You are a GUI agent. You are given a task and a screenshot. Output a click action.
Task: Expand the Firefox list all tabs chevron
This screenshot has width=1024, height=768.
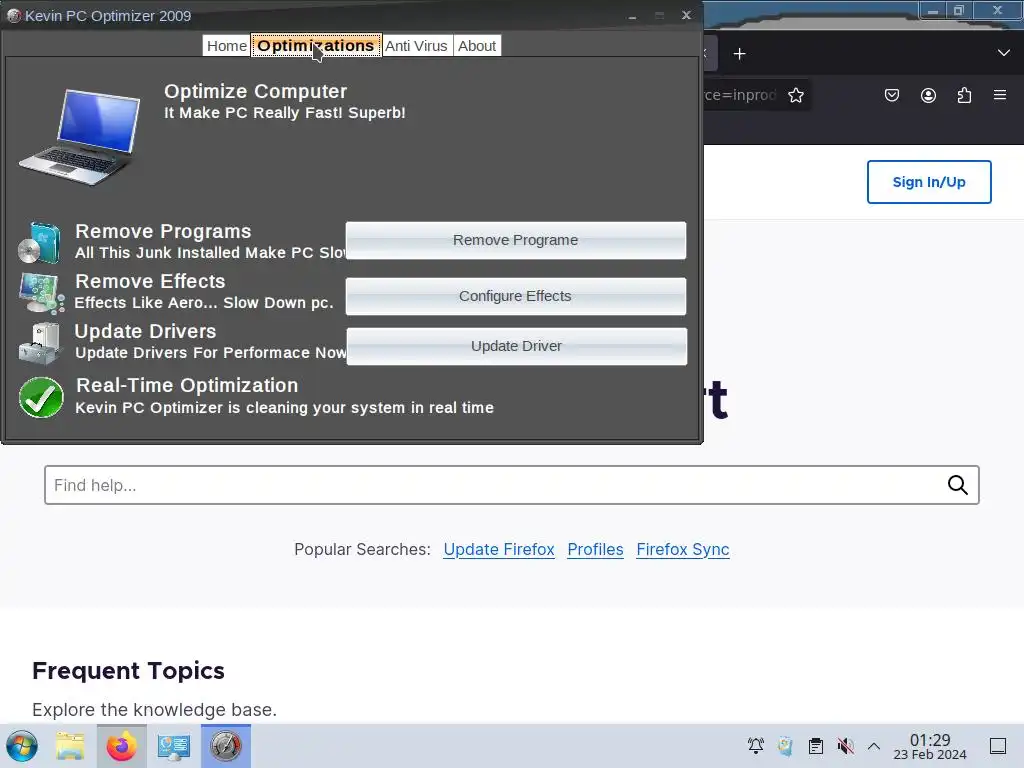point(1004,53)
